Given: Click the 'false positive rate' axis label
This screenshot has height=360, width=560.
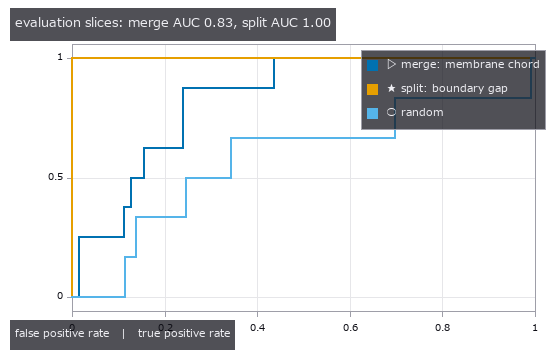Looking at the screenshot, I should point(62,333).
